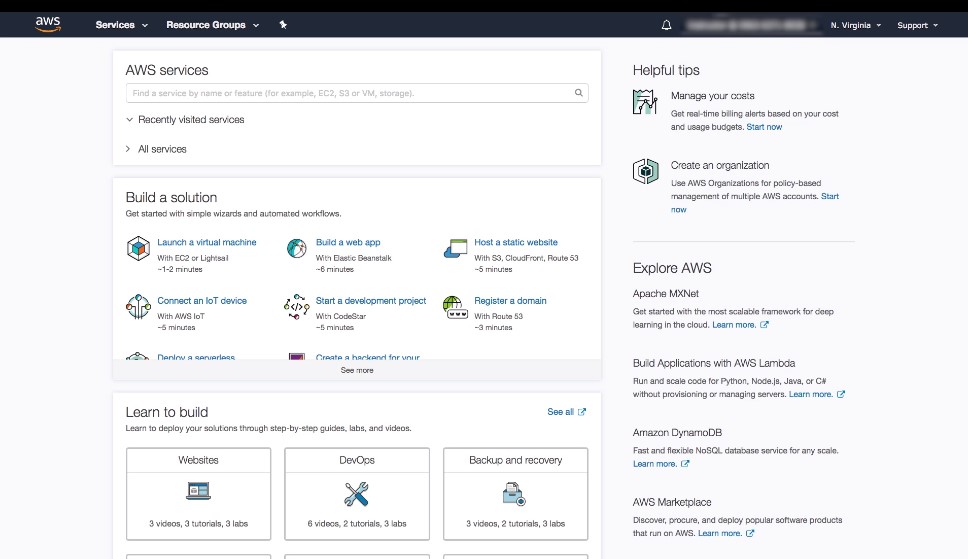
Task: Open the Resource Groups dropdown
Action: click(x=212, y=25)
